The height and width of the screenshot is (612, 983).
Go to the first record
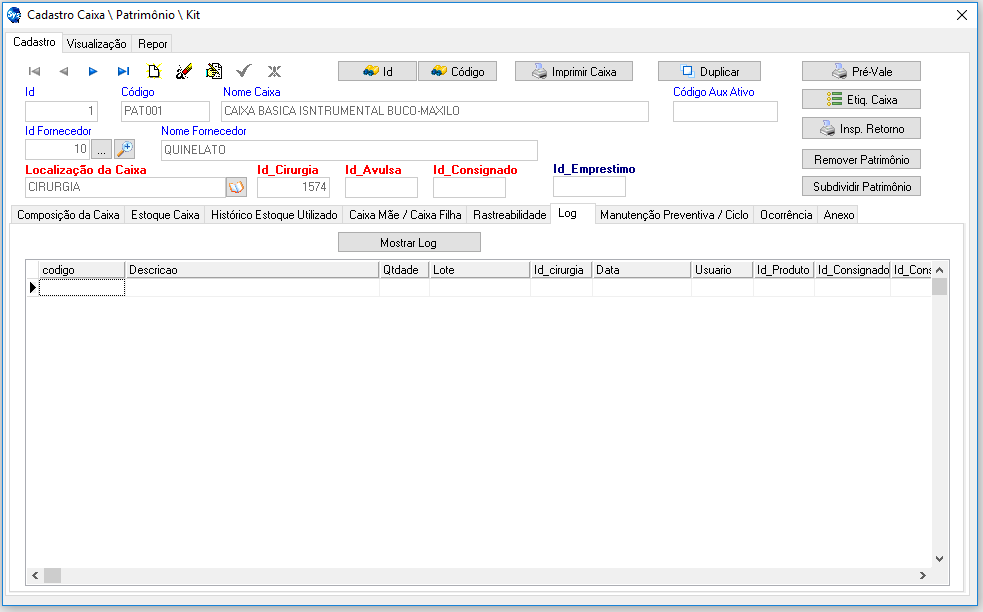click(34, 71)
